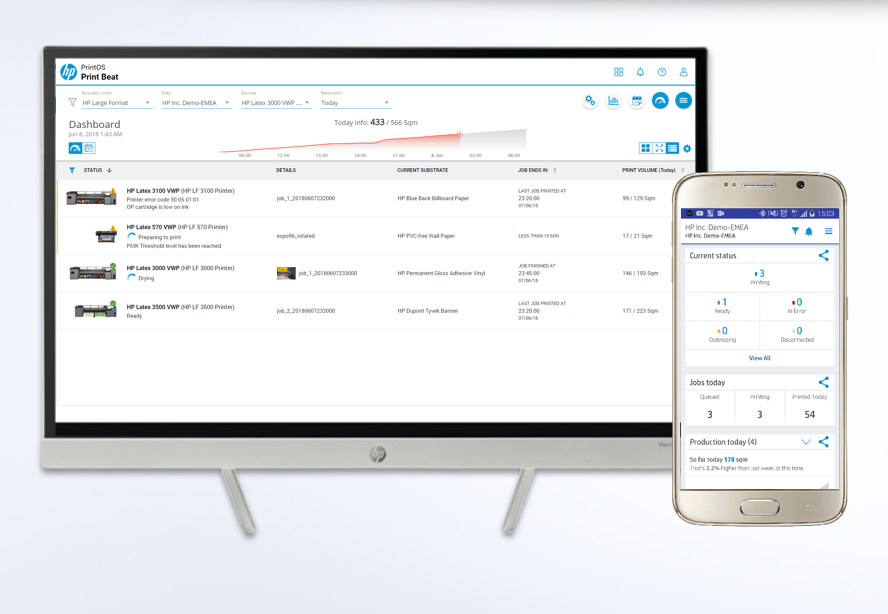The width and height of the screenshot is (888, 614).
Task: Sort by the STATUS column arrow
Action: (x=109, y=170)
